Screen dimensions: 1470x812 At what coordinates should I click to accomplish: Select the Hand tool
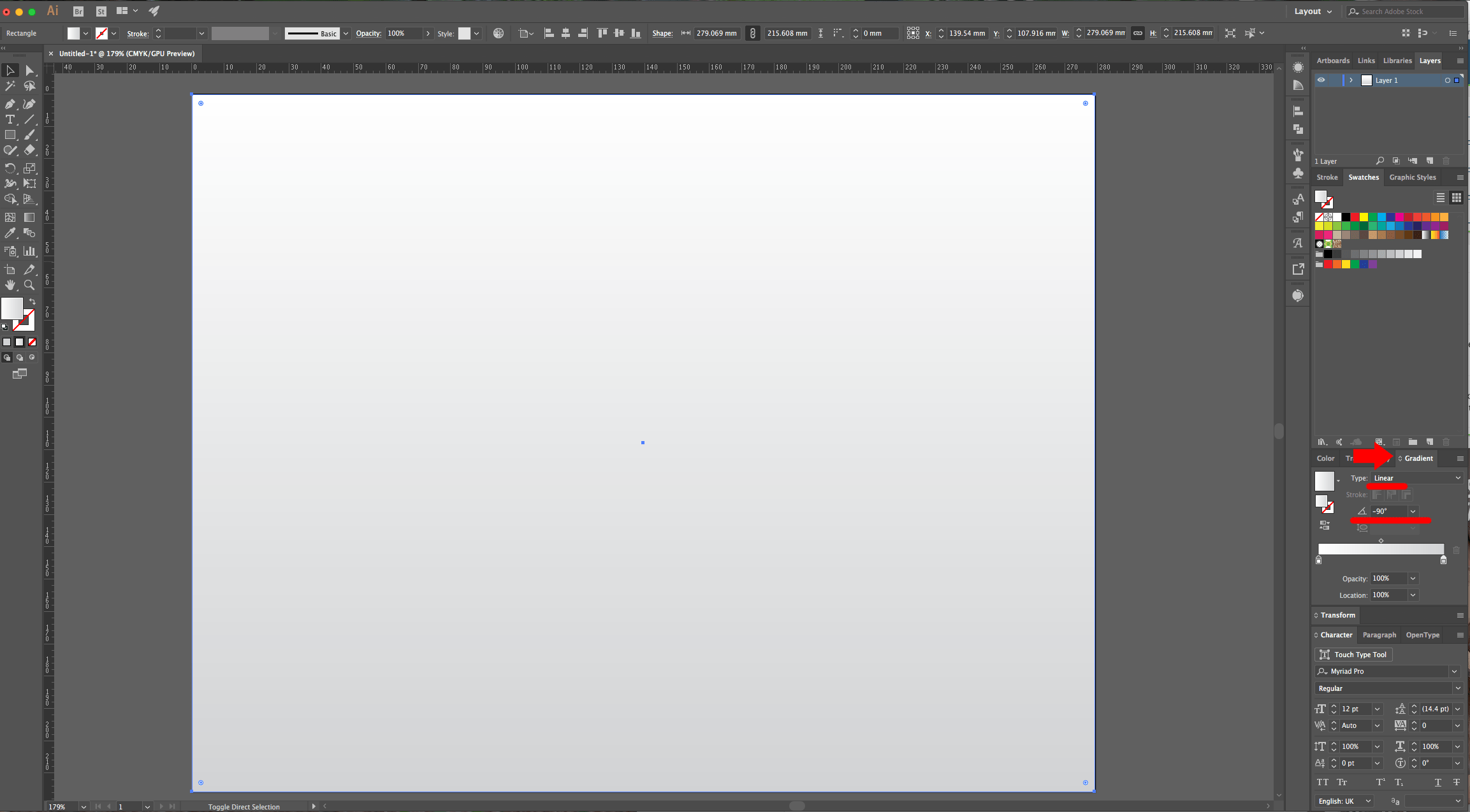(10, 285)
